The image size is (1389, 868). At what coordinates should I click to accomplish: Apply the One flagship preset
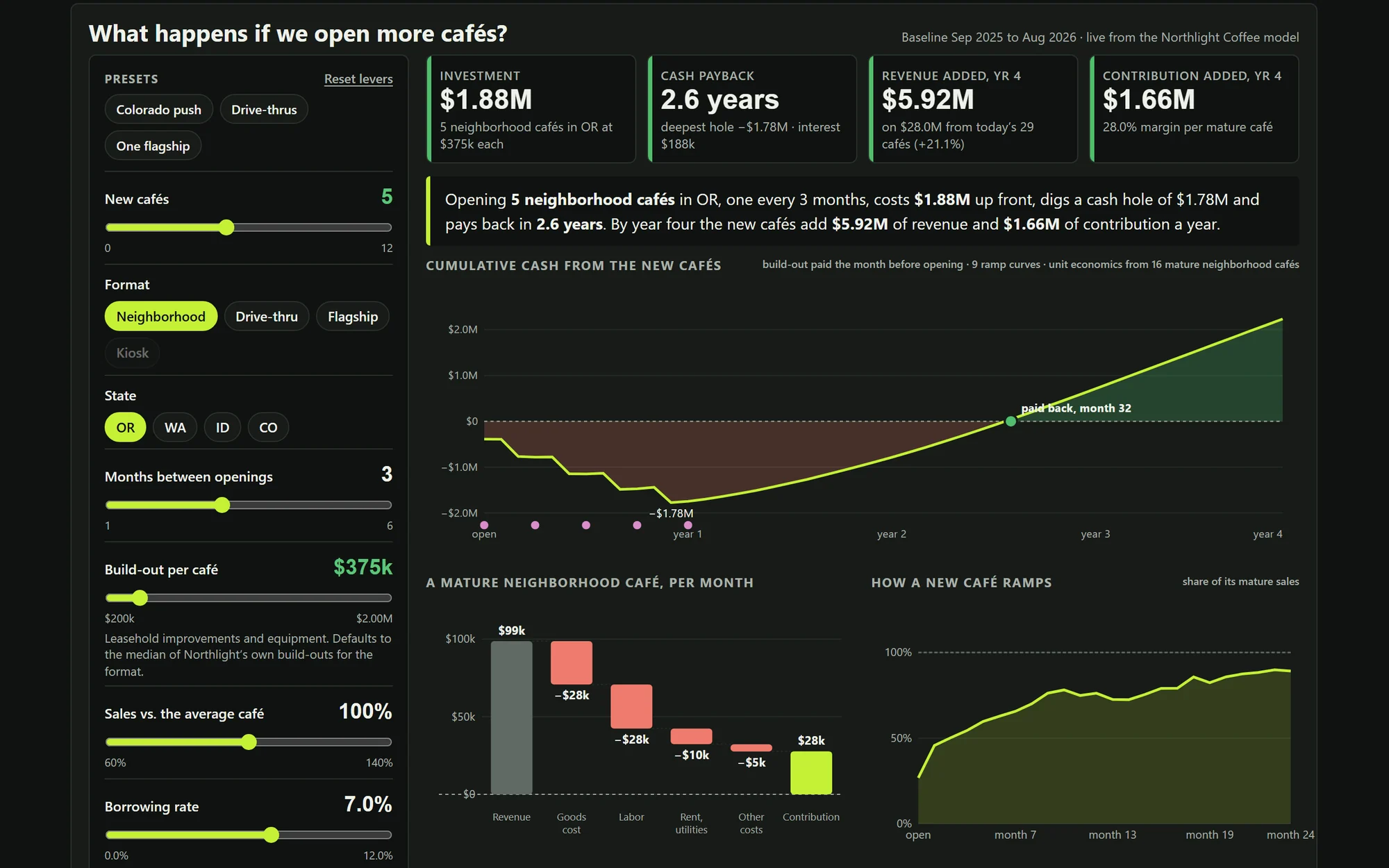point(153,146)
